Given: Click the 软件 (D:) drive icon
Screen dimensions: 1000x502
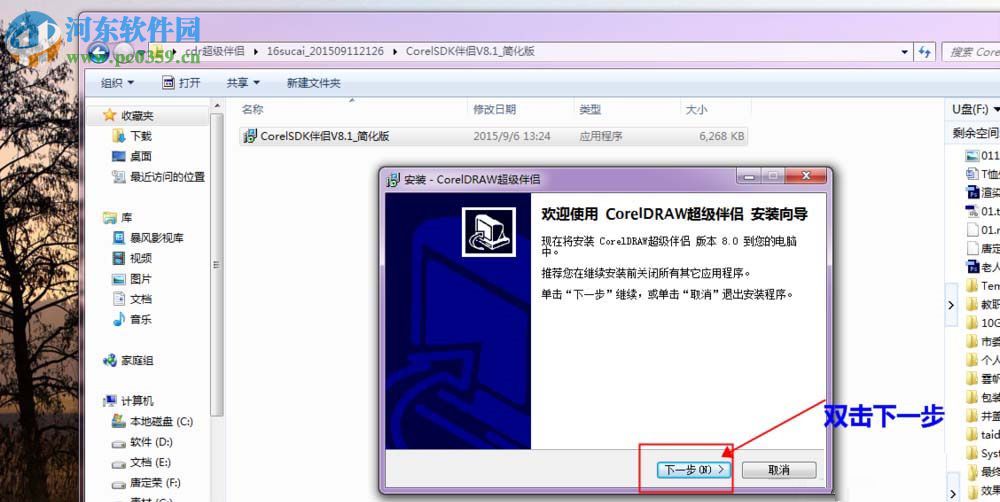Looking at the screenshot, I should (x=119, y=443).
